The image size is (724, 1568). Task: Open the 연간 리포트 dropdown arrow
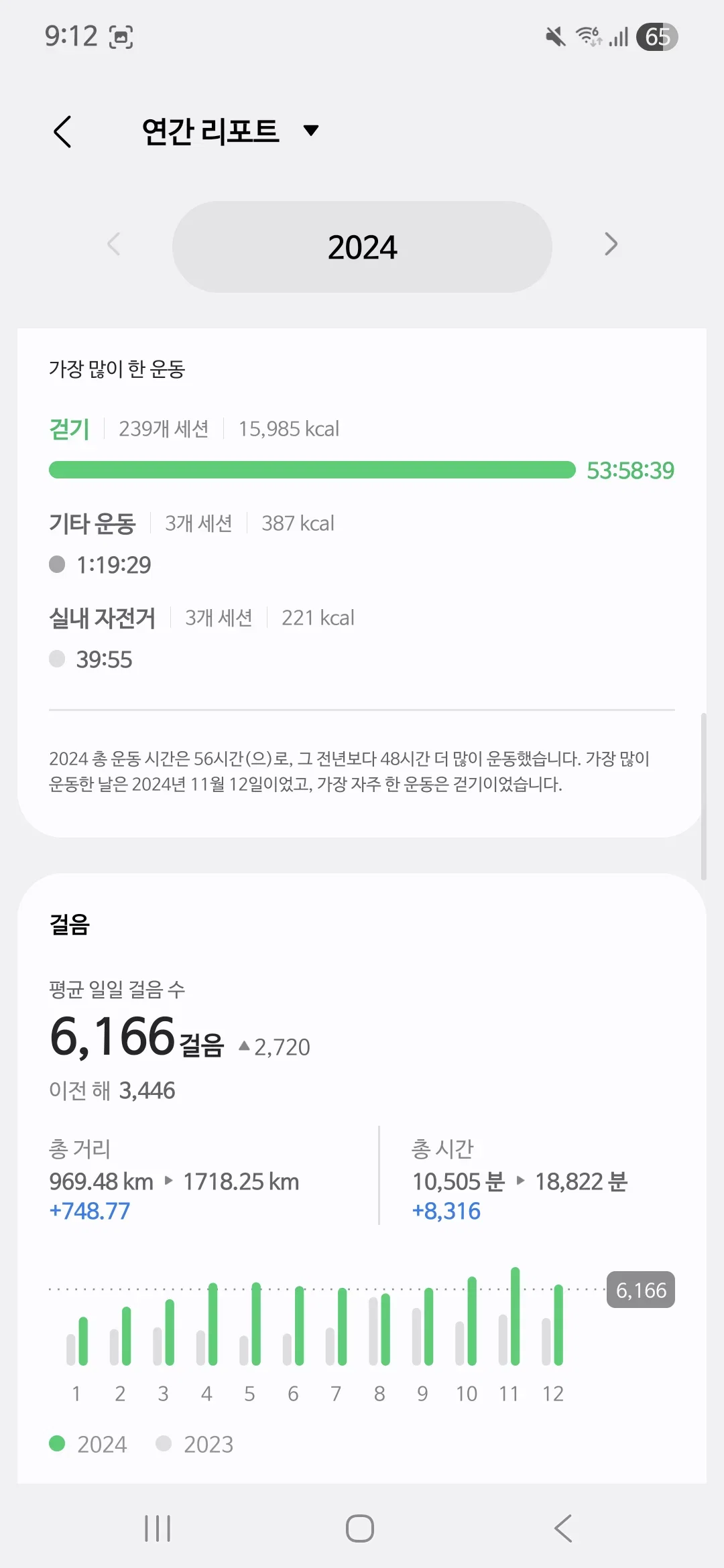(x=310, y=130)
